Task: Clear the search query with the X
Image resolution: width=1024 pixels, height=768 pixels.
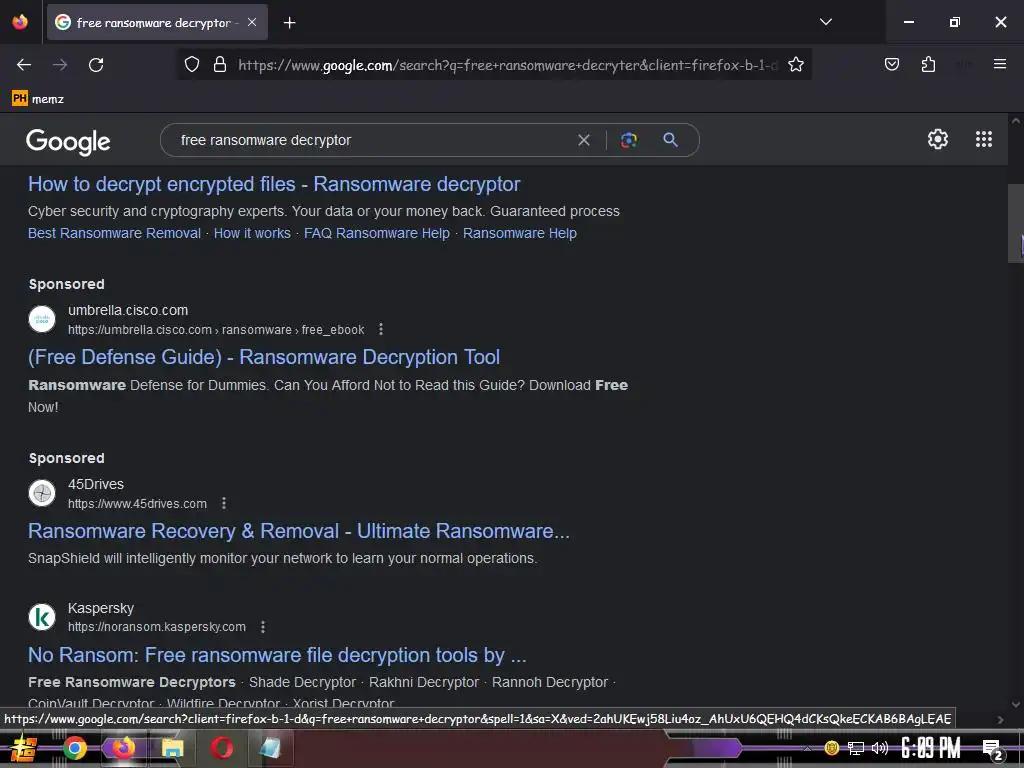Action: pos(584,140)
